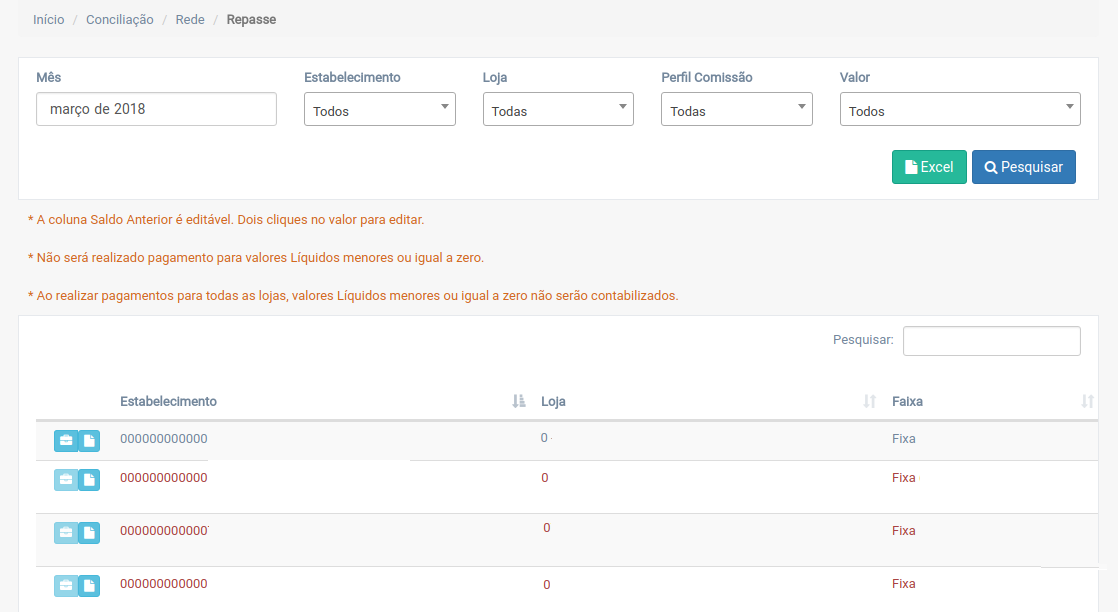
Task: Open the Rede breadcrumb link
Action: coord(190,20)
